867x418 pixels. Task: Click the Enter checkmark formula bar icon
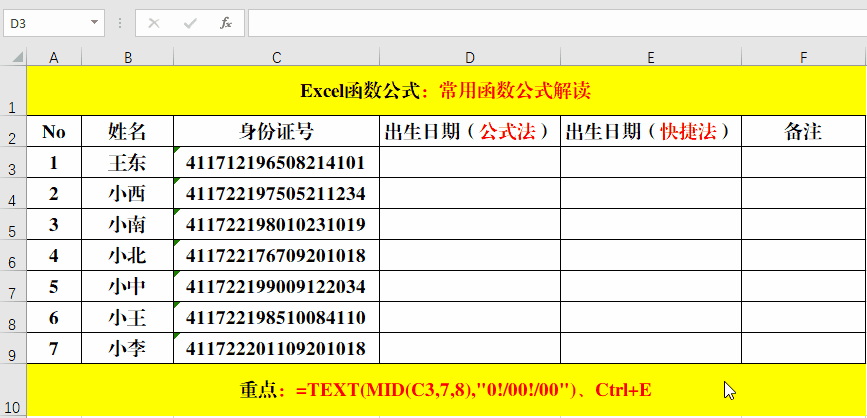pos(190,23)
